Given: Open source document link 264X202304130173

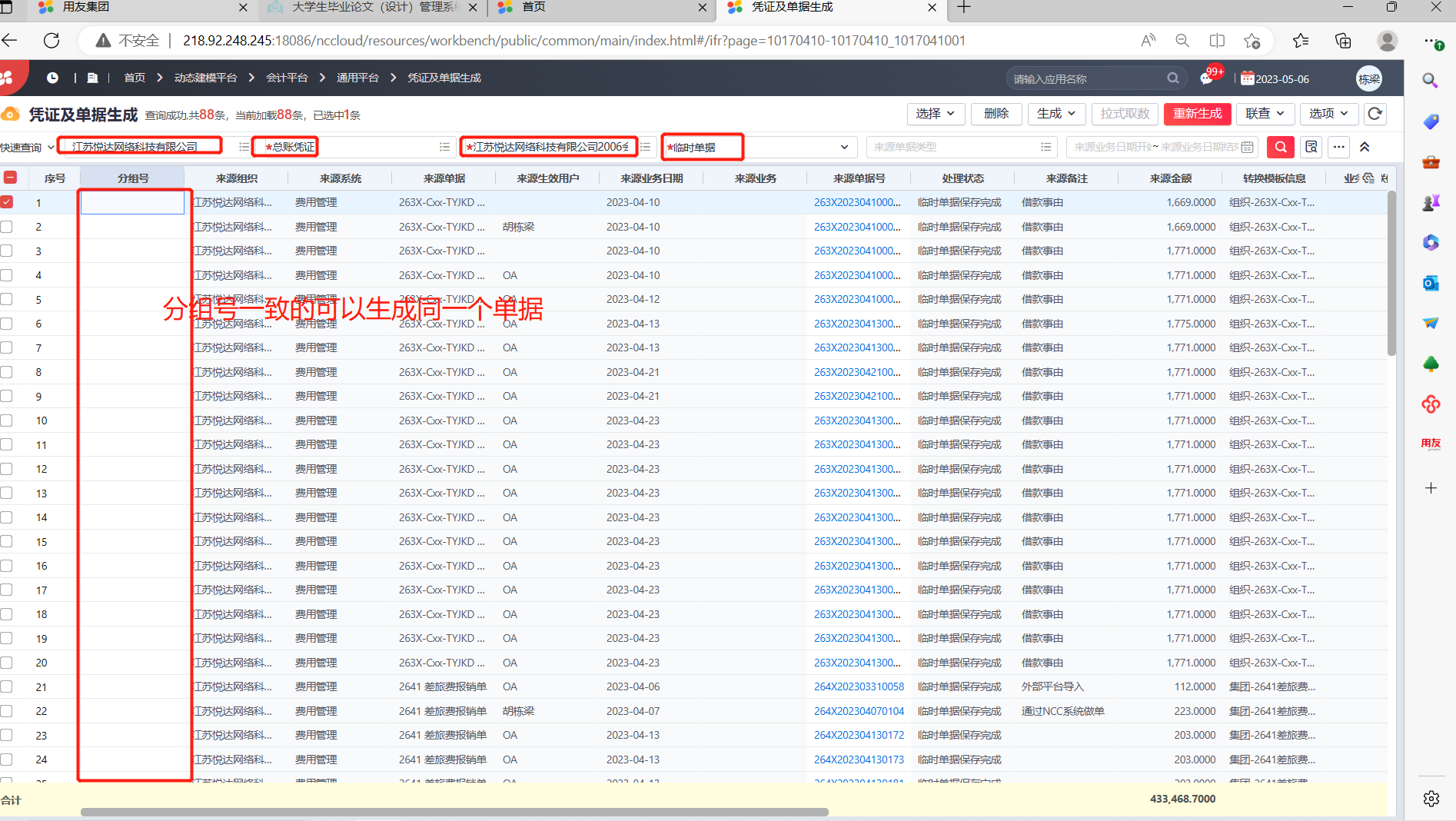Looking at the screenshot, I should point(859,760).
